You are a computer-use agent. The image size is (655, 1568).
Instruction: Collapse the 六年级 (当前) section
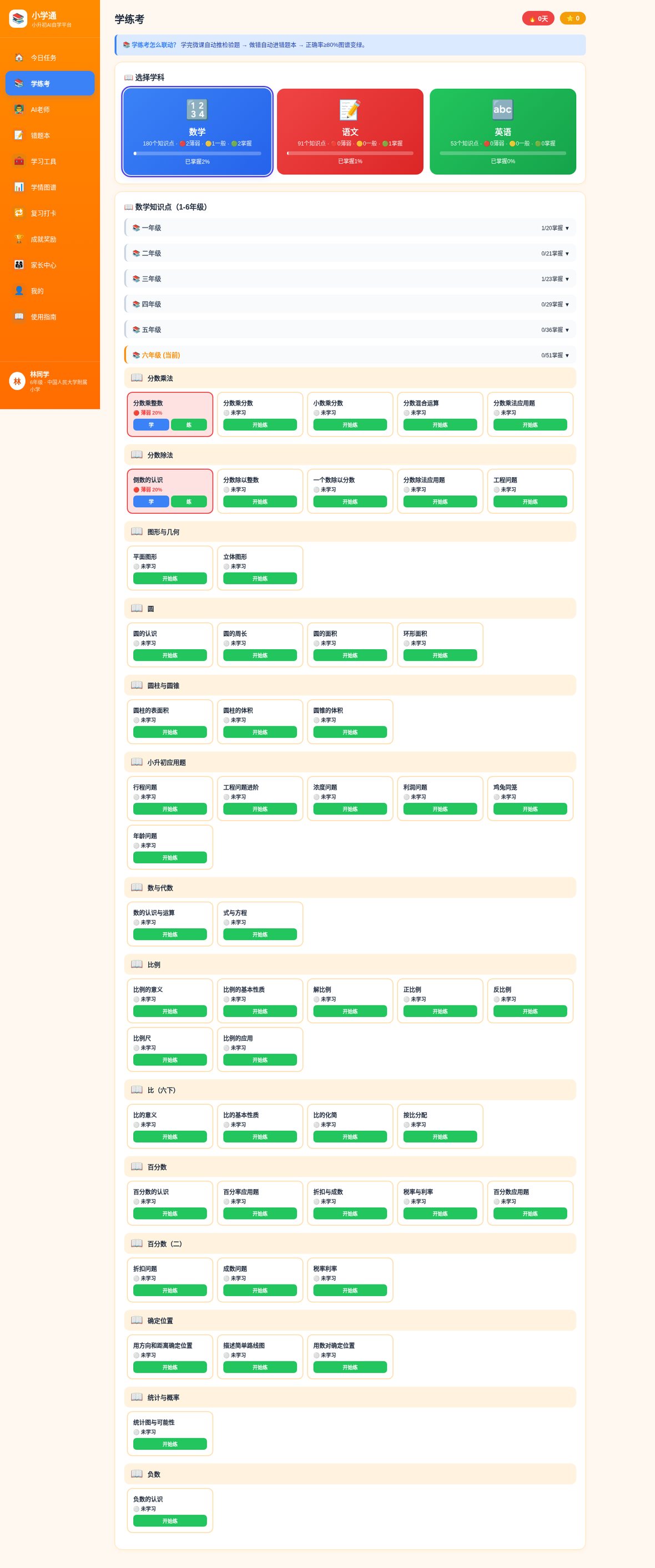(350, 356)
